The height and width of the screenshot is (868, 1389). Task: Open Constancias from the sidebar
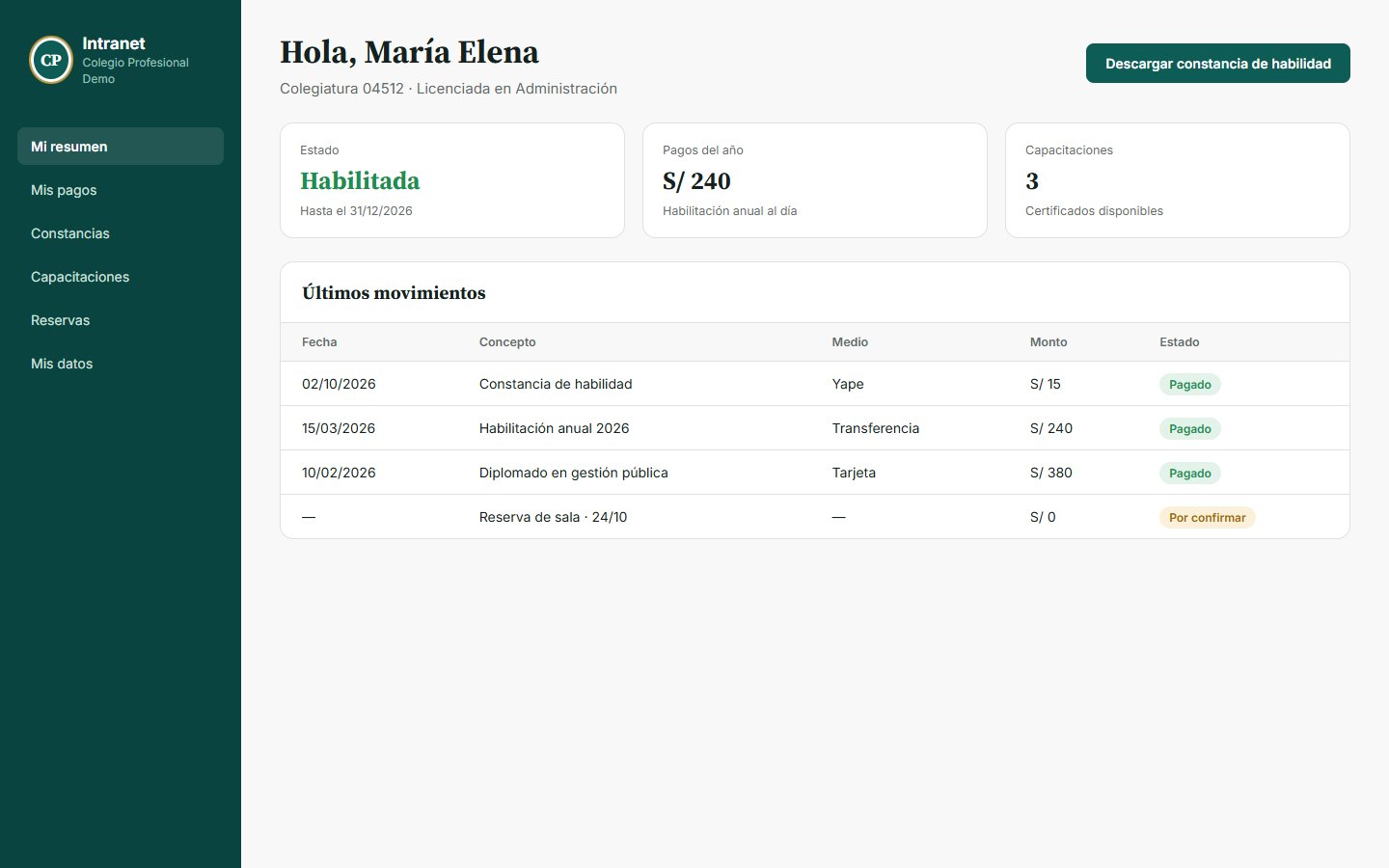point(121,233)
